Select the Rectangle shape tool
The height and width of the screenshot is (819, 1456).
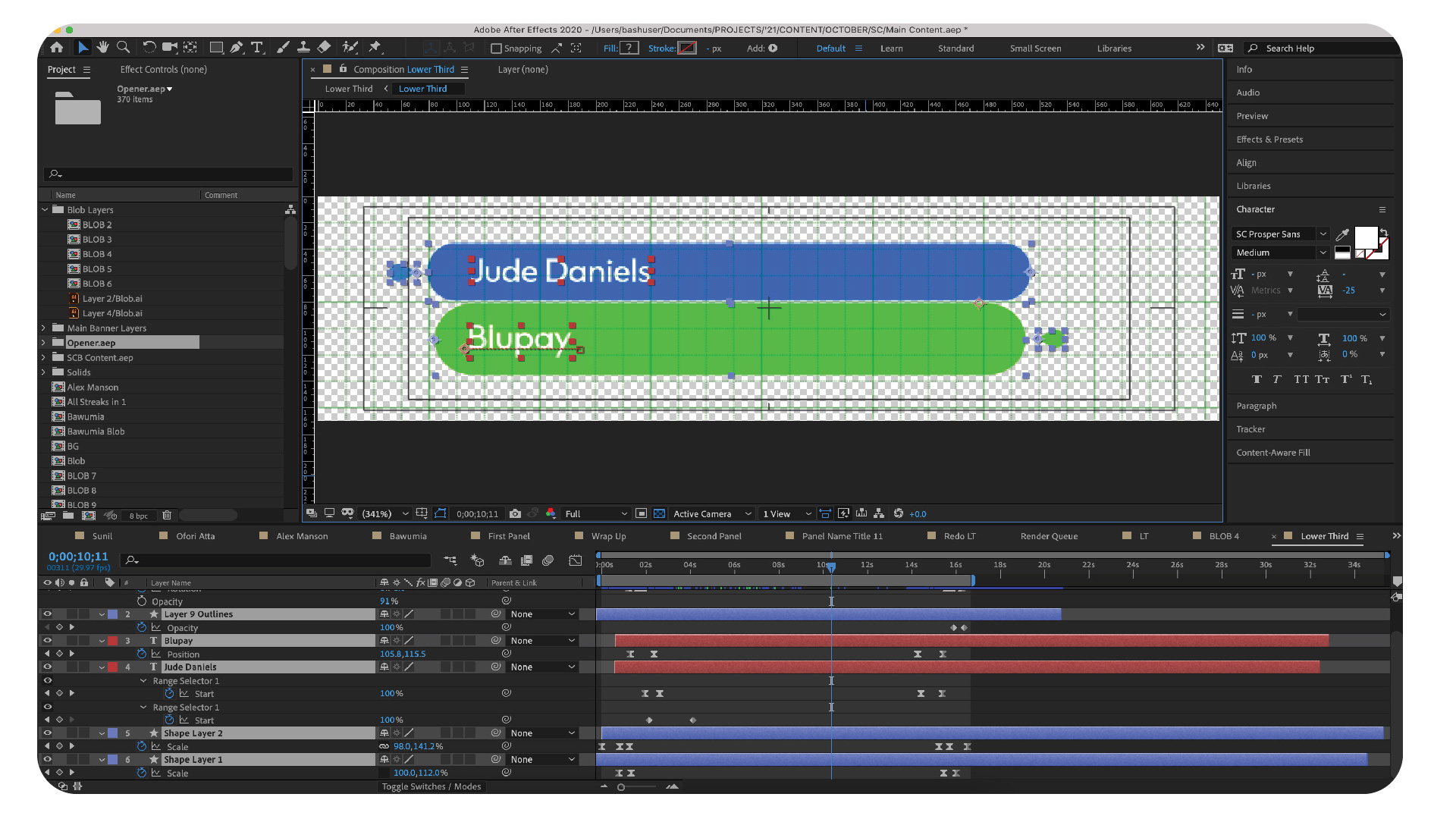pyautogui.click(x=216, y=48)
